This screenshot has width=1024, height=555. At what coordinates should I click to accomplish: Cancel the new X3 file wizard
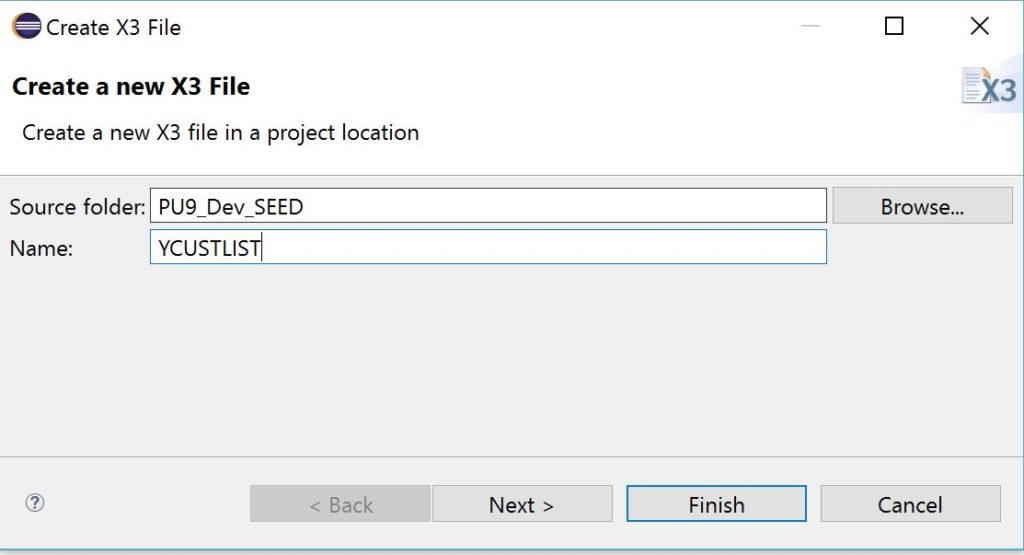click(910, 505)
